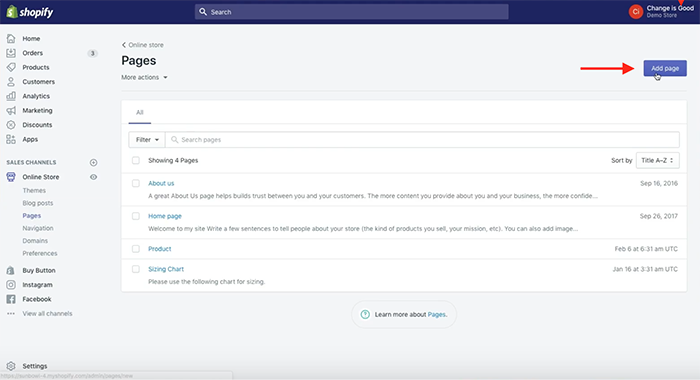
Task: Go to Navigation in the sidebar
Action: click(38, 228)
